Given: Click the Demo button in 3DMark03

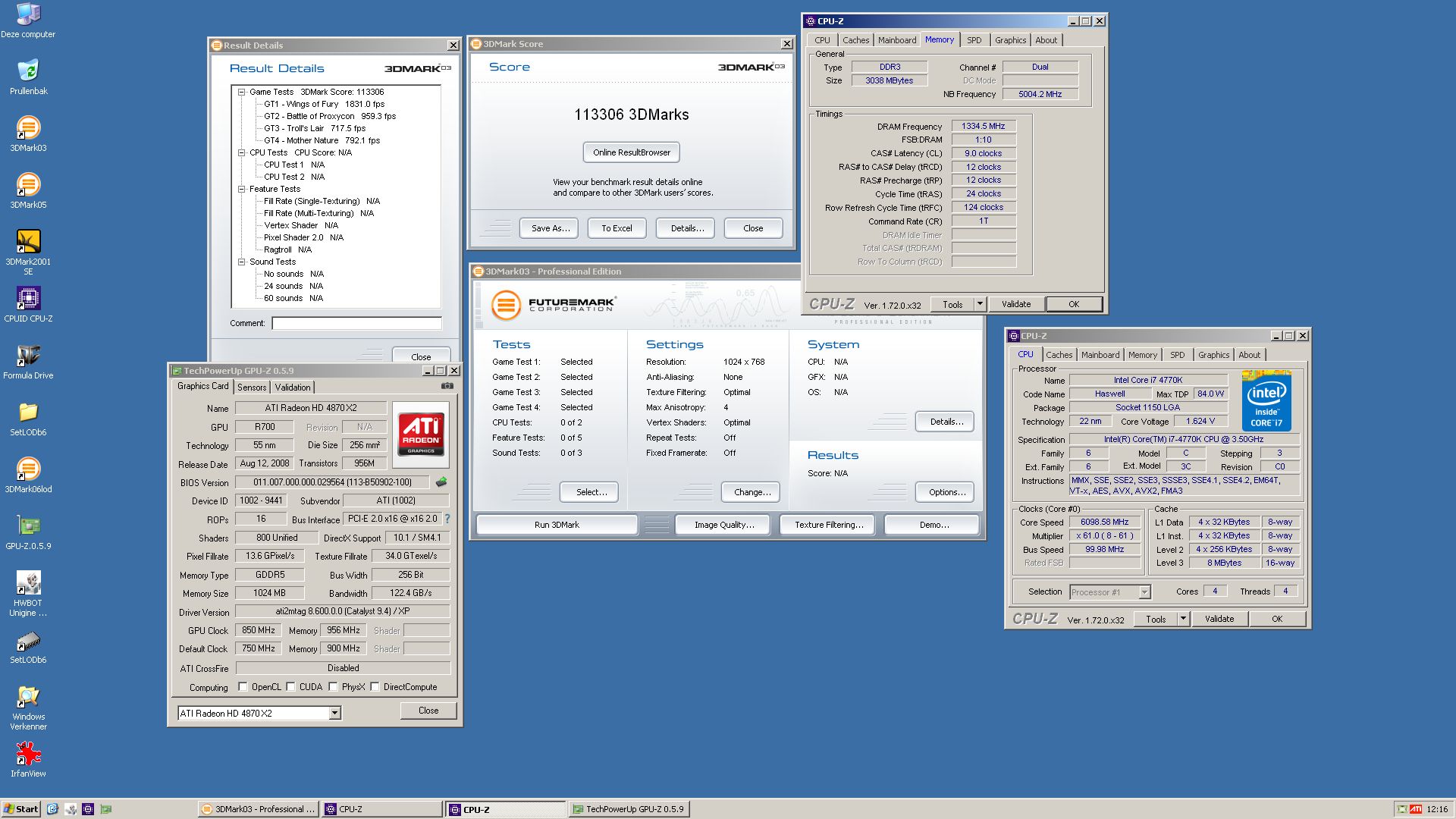Looking at the screenshot, I should tap(934, 525).
